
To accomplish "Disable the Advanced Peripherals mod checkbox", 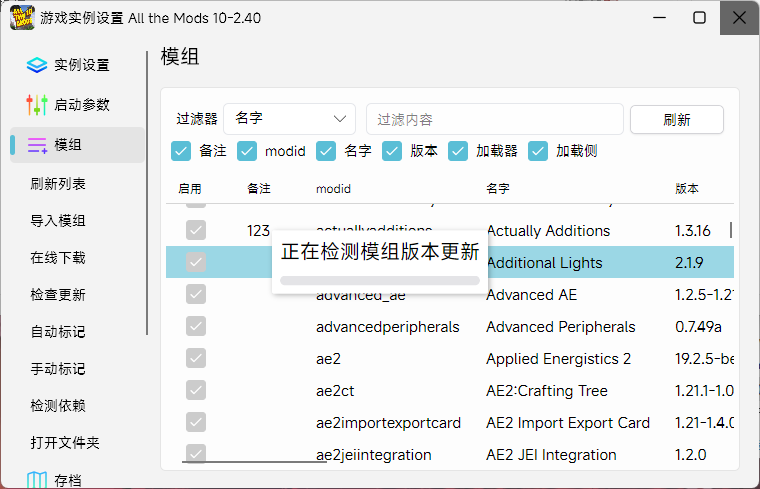I will (x=196, y=327).
